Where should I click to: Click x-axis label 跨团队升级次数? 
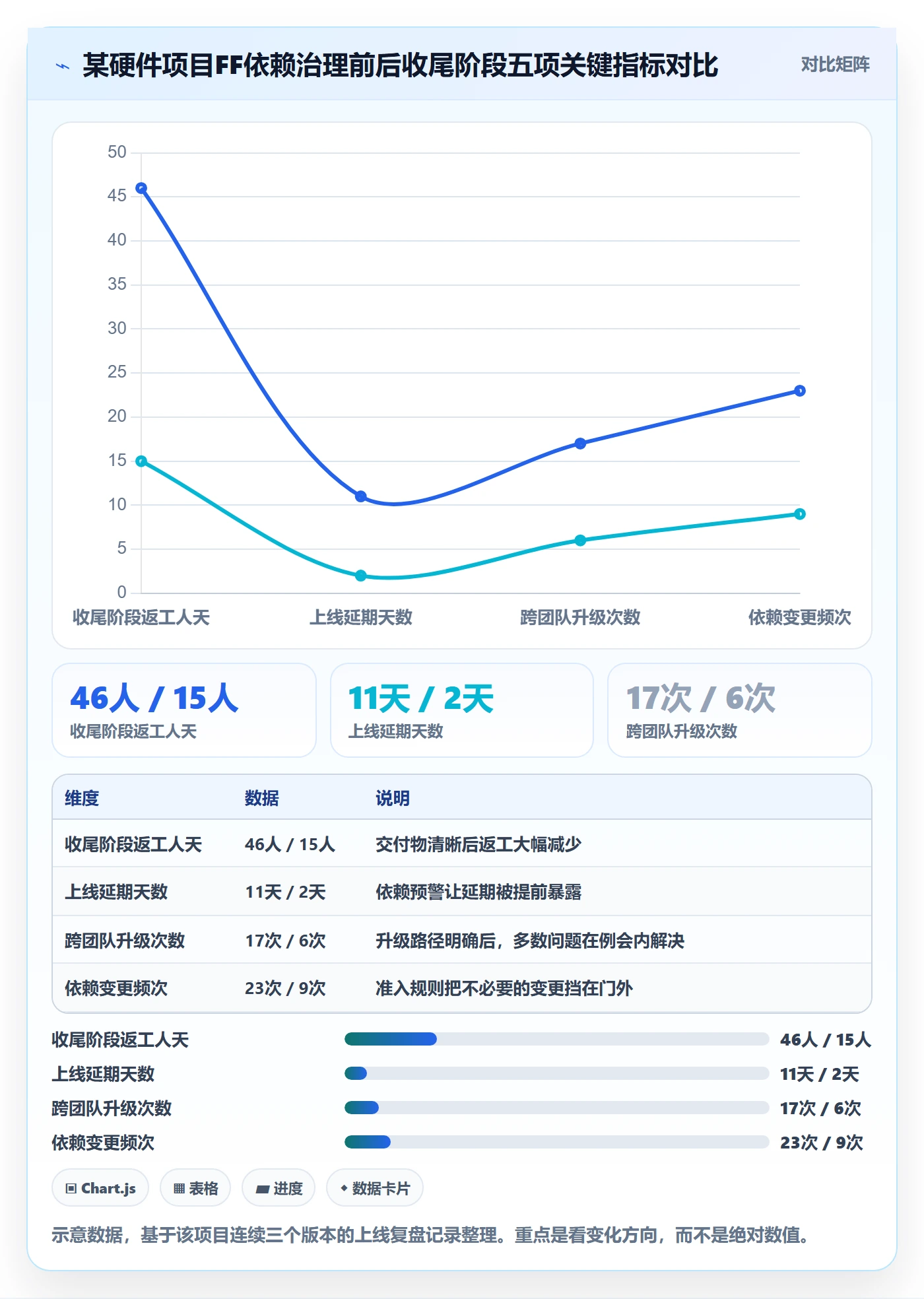click(x=580, y=617)
